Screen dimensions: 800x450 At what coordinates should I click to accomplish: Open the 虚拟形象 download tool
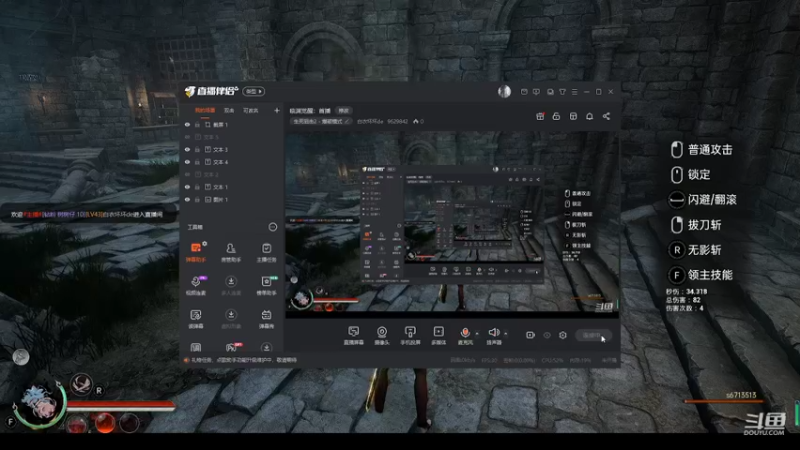click(231, 318)
